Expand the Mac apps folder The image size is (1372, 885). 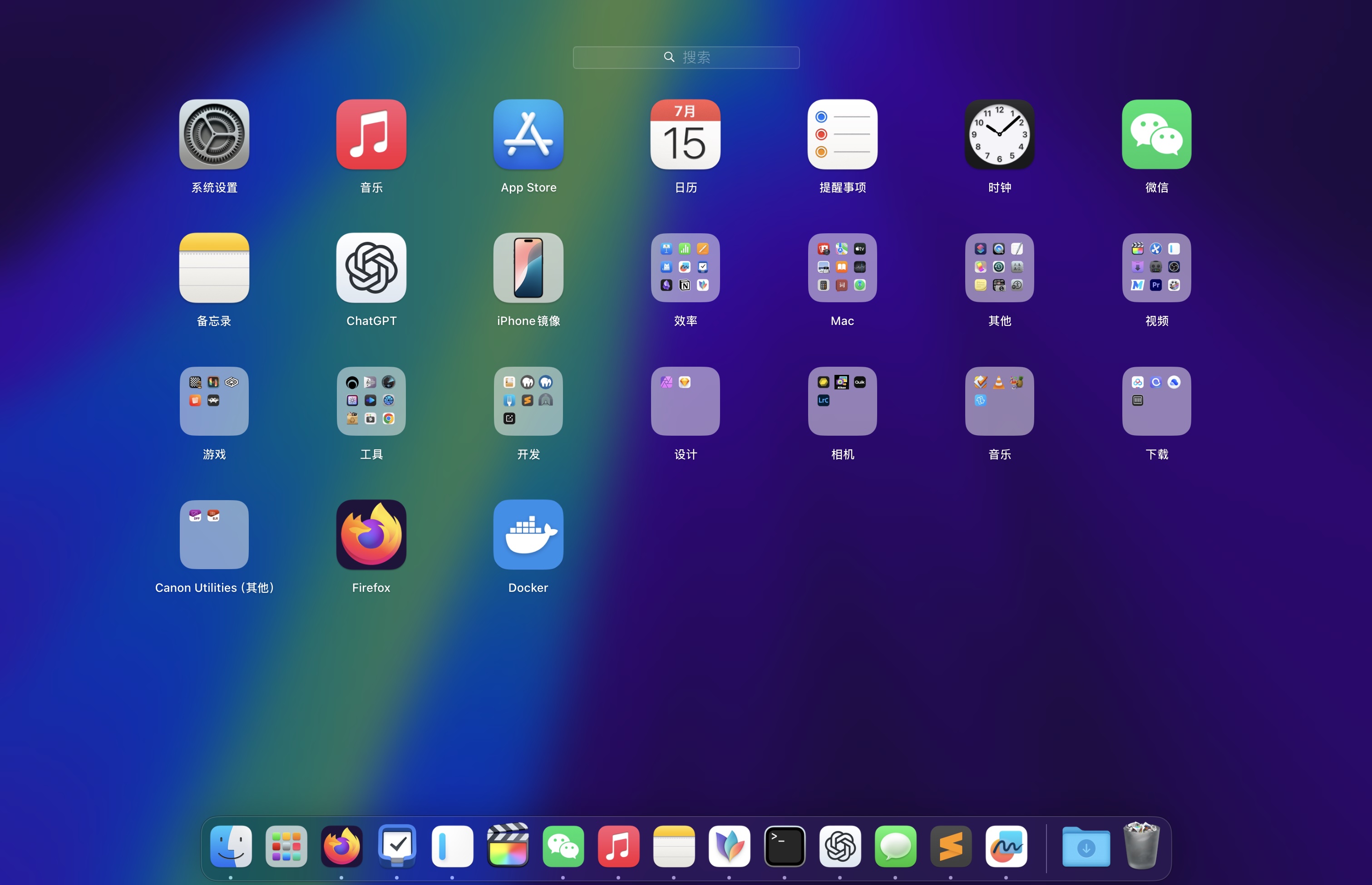pos(842,268)
